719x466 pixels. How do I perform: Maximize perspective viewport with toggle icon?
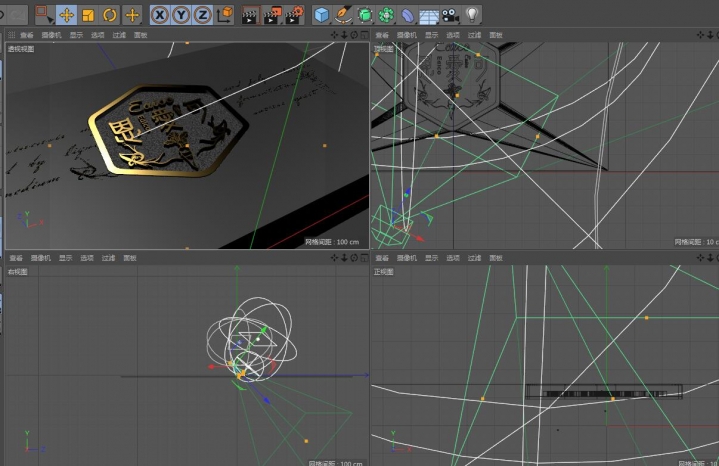pos(363,35)
